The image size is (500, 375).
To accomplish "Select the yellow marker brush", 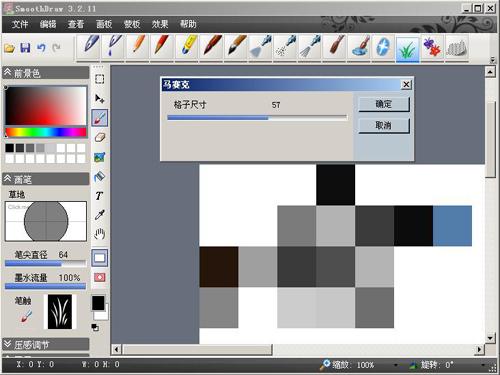I will tap(187, 47).
